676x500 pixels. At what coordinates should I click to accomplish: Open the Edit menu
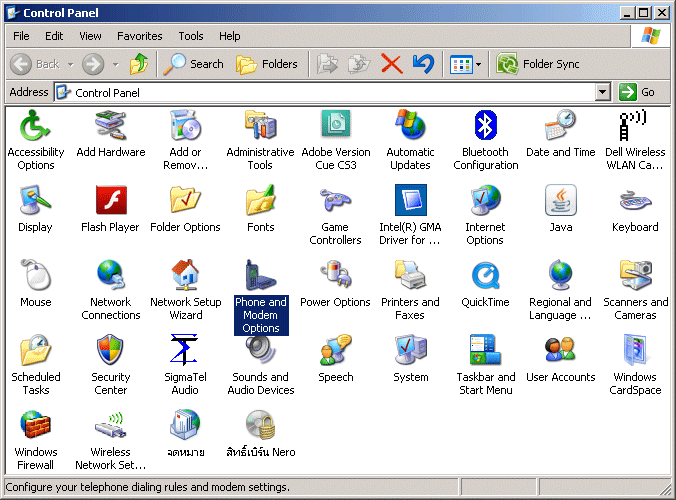click(54, 36)
